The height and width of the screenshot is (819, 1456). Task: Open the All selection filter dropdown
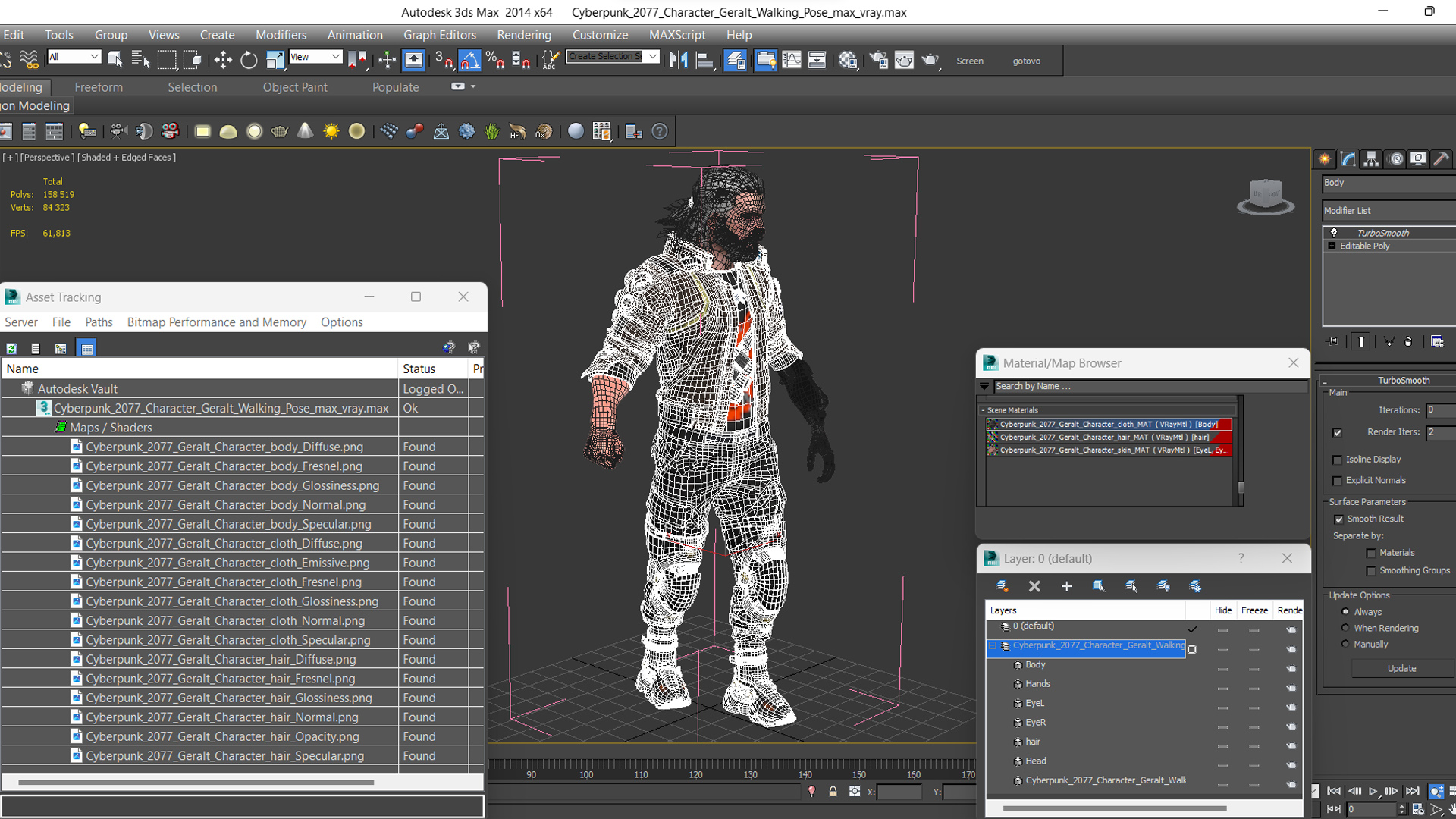[74, 57]
